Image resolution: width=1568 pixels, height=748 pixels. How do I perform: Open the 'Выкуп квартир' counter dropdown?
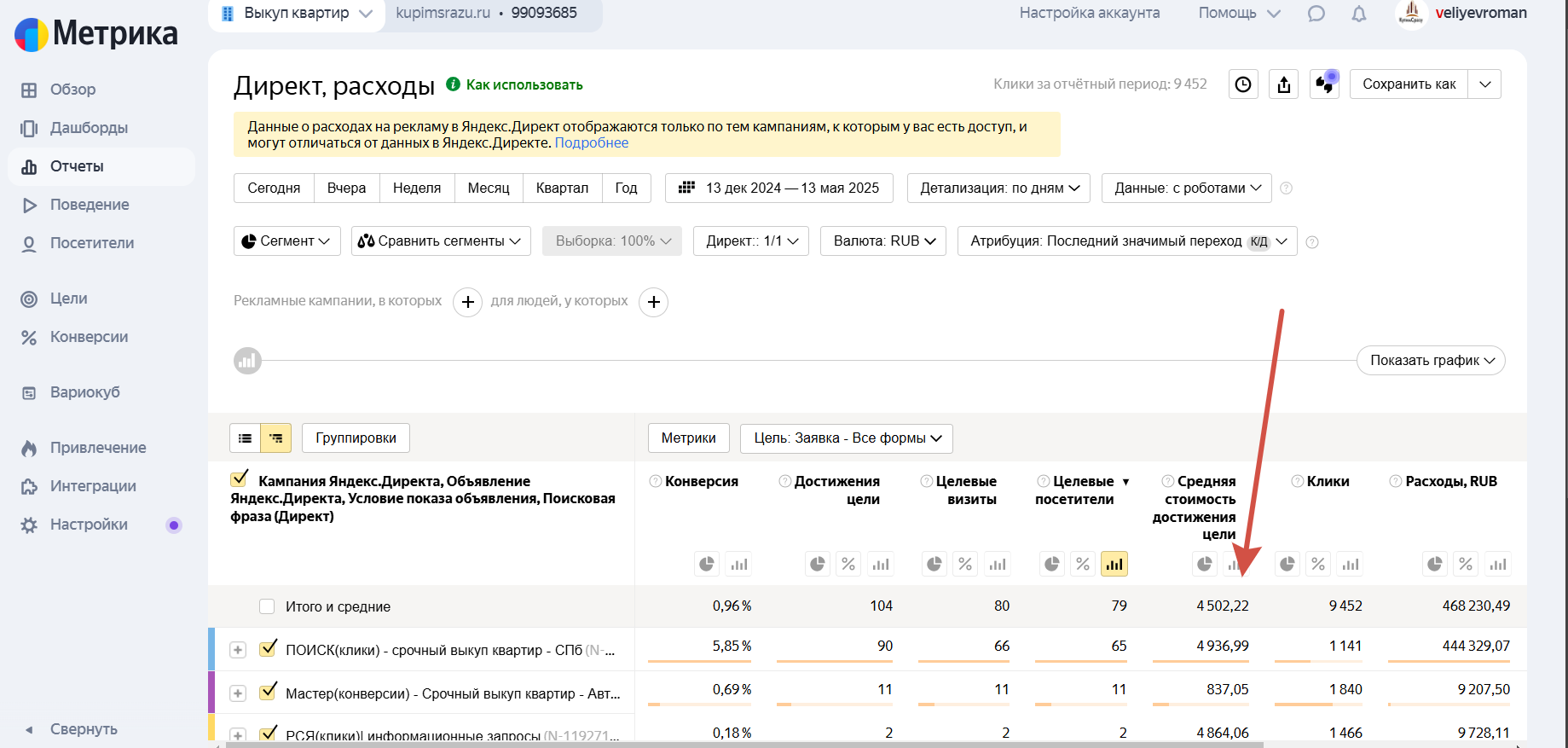point(297,14)
